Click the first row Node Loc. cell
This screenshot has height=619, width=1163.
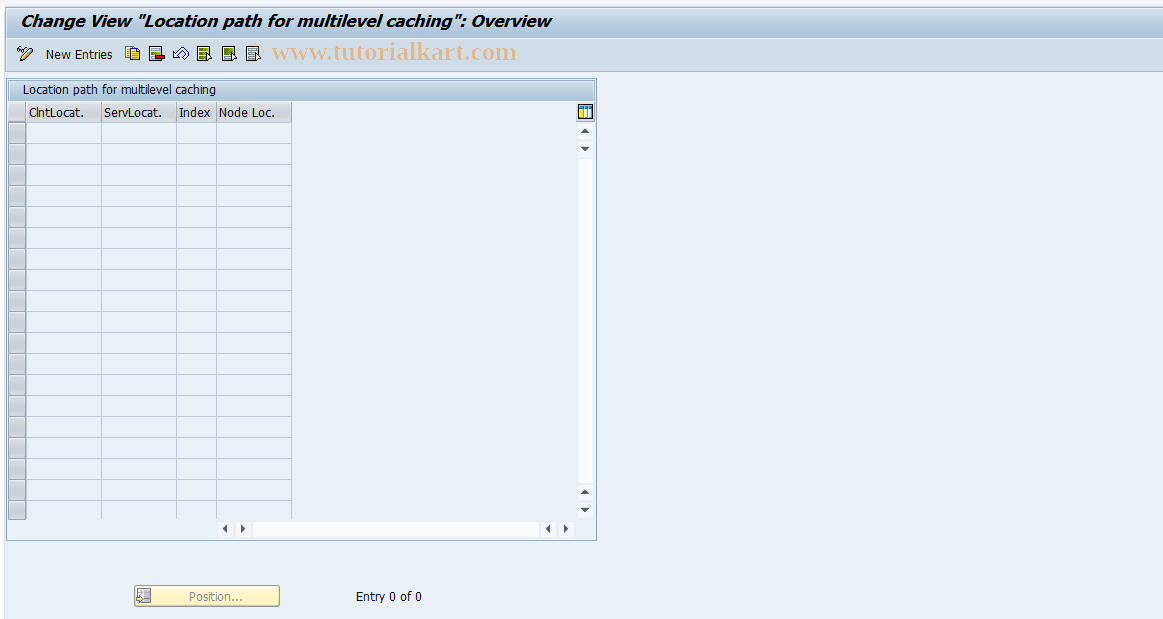coord(254,133)
